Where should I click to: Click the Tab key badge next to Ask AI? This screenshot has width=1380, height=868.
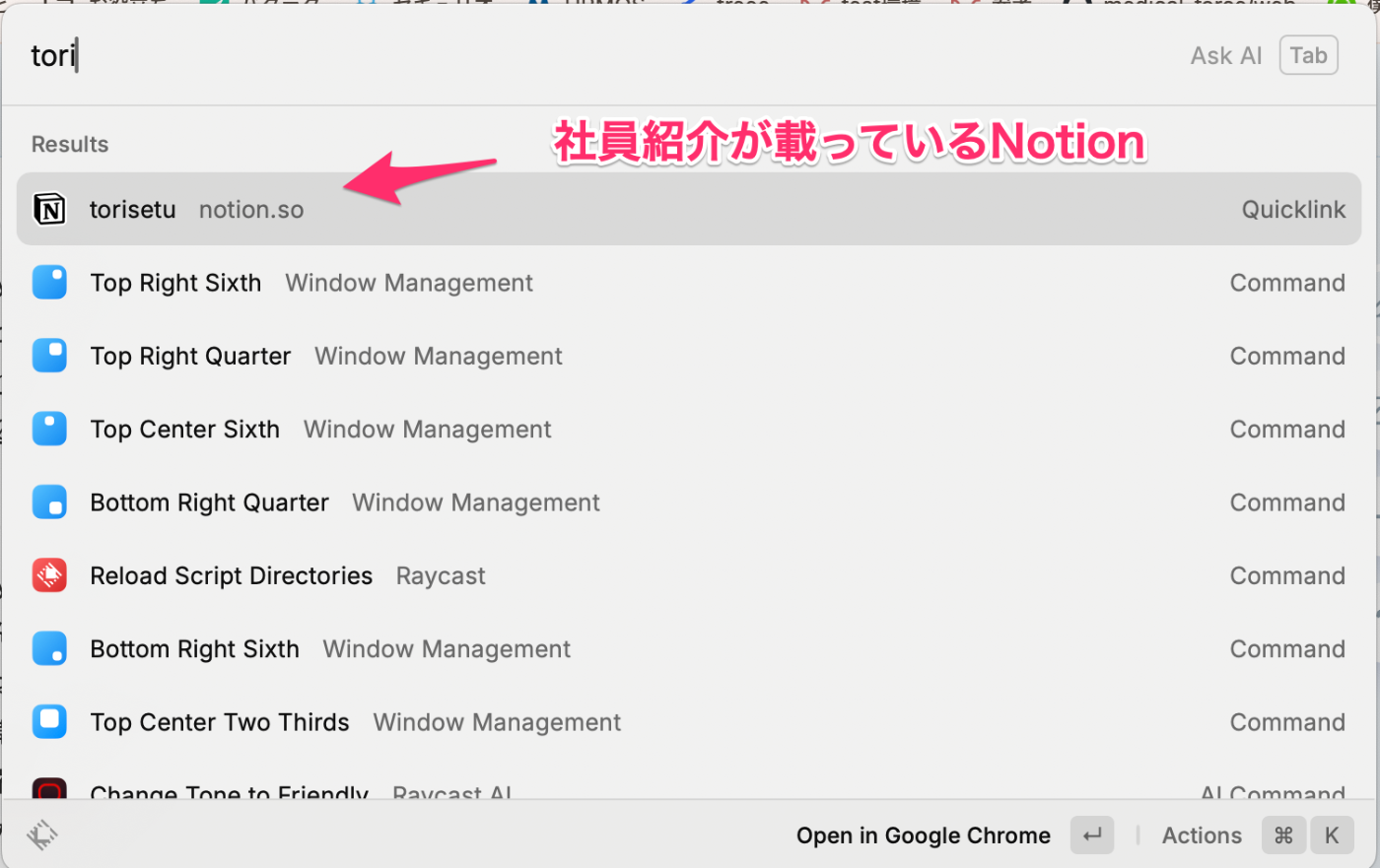(x=1309, y=55)
